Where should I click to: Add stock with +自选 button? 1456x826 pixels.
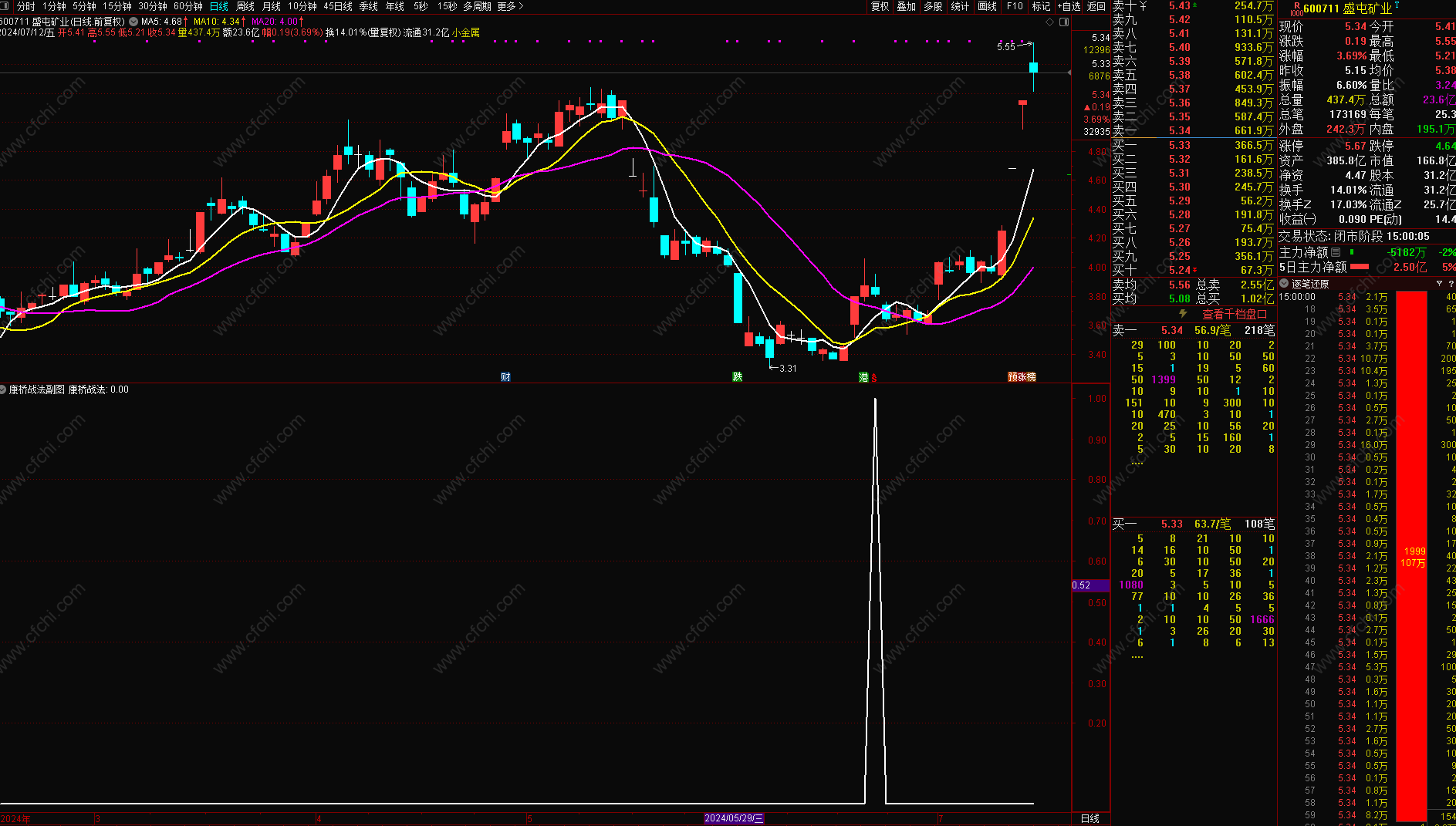(1069, 6)
